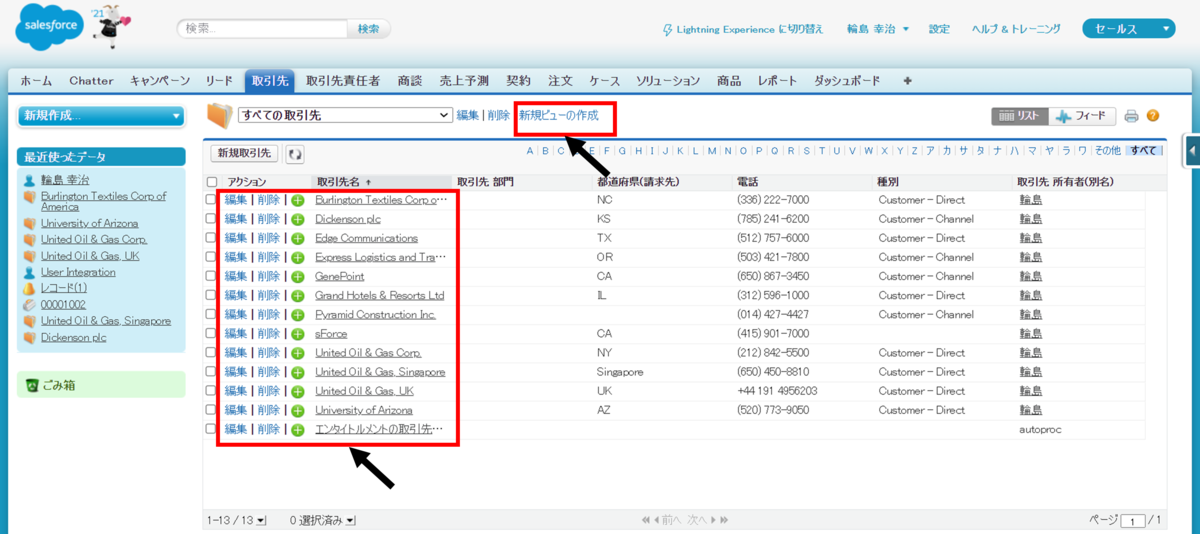Check the Burlington Textiles row checkbox
This screenshot has width=1200, height=534.
[x=211, y=200]
